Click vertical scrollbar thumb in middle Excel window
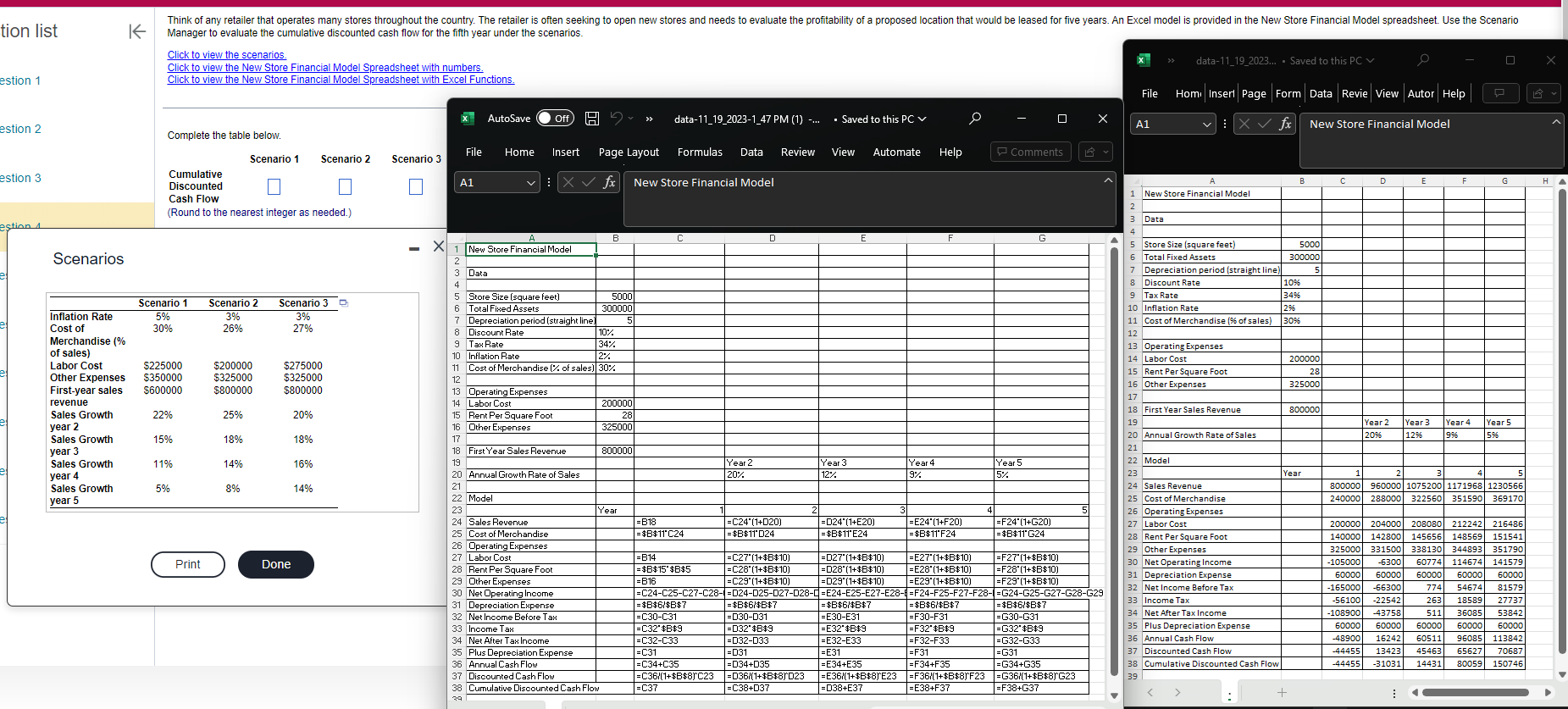Viewport: 1568px width, 709px height. [1115, 460]
